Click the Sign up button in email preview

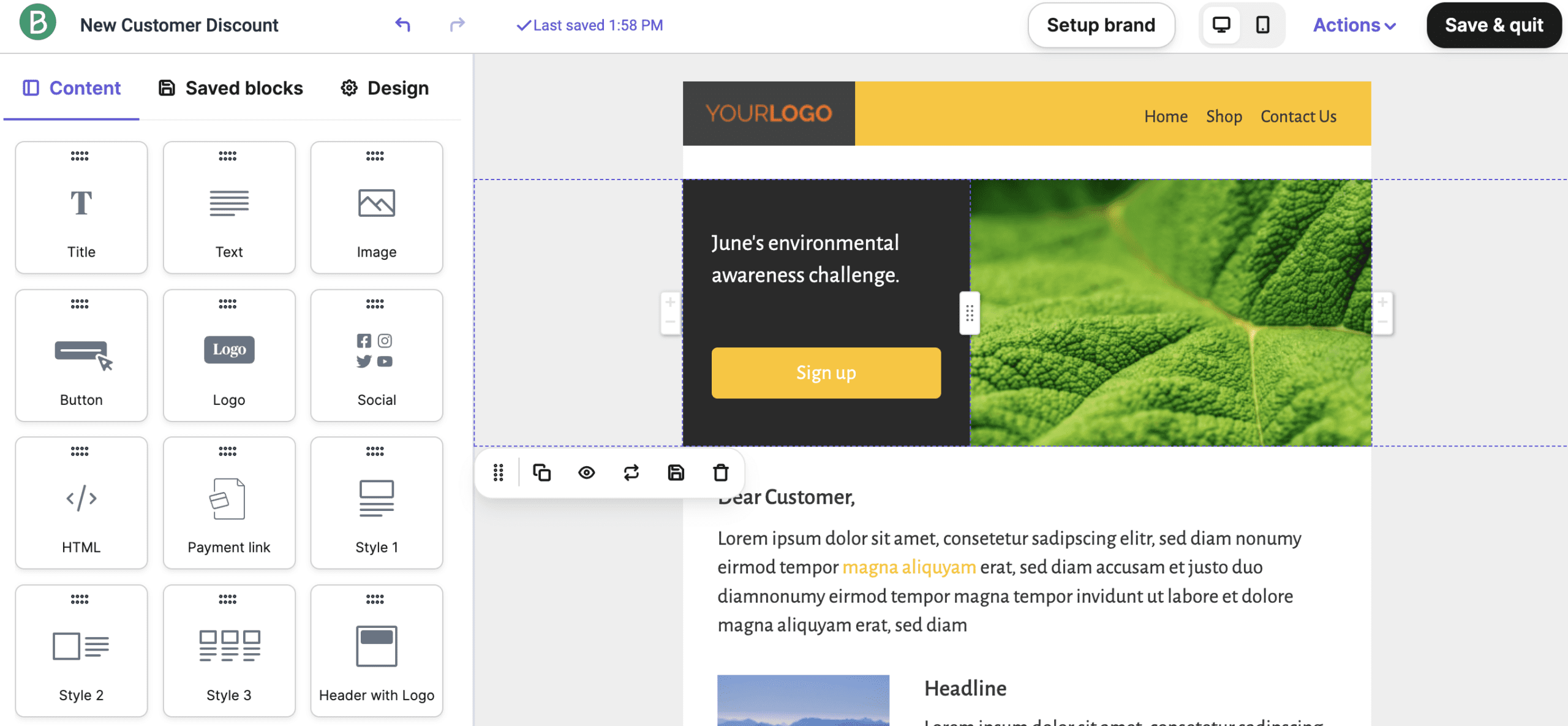pos(825,372)
